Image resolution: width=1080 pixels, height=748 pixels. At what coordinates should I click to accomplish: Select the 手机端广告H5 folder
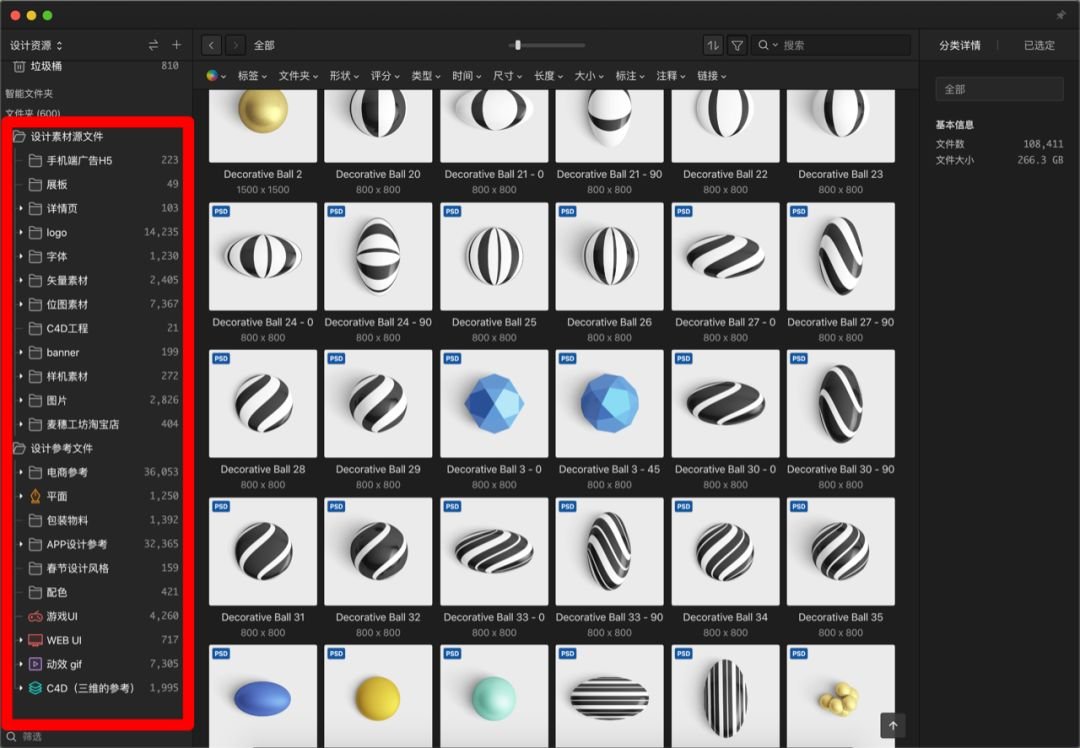click(97, 160)
